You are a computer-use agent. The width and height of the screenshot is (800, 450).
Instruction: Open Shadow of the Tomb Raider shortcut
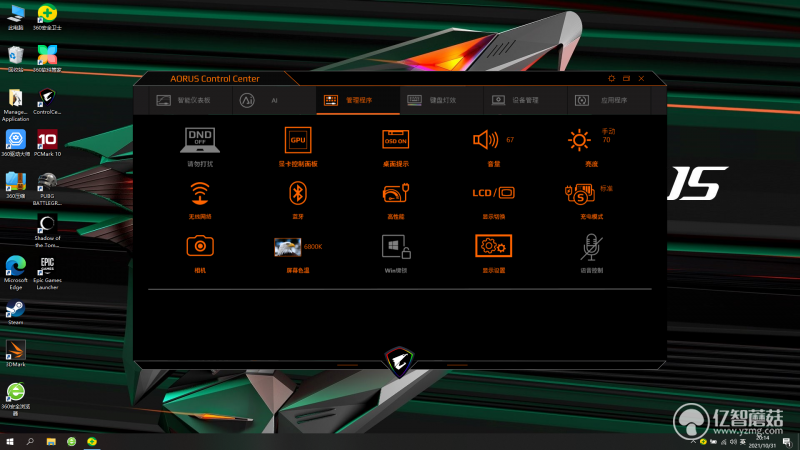click(47, 231)
